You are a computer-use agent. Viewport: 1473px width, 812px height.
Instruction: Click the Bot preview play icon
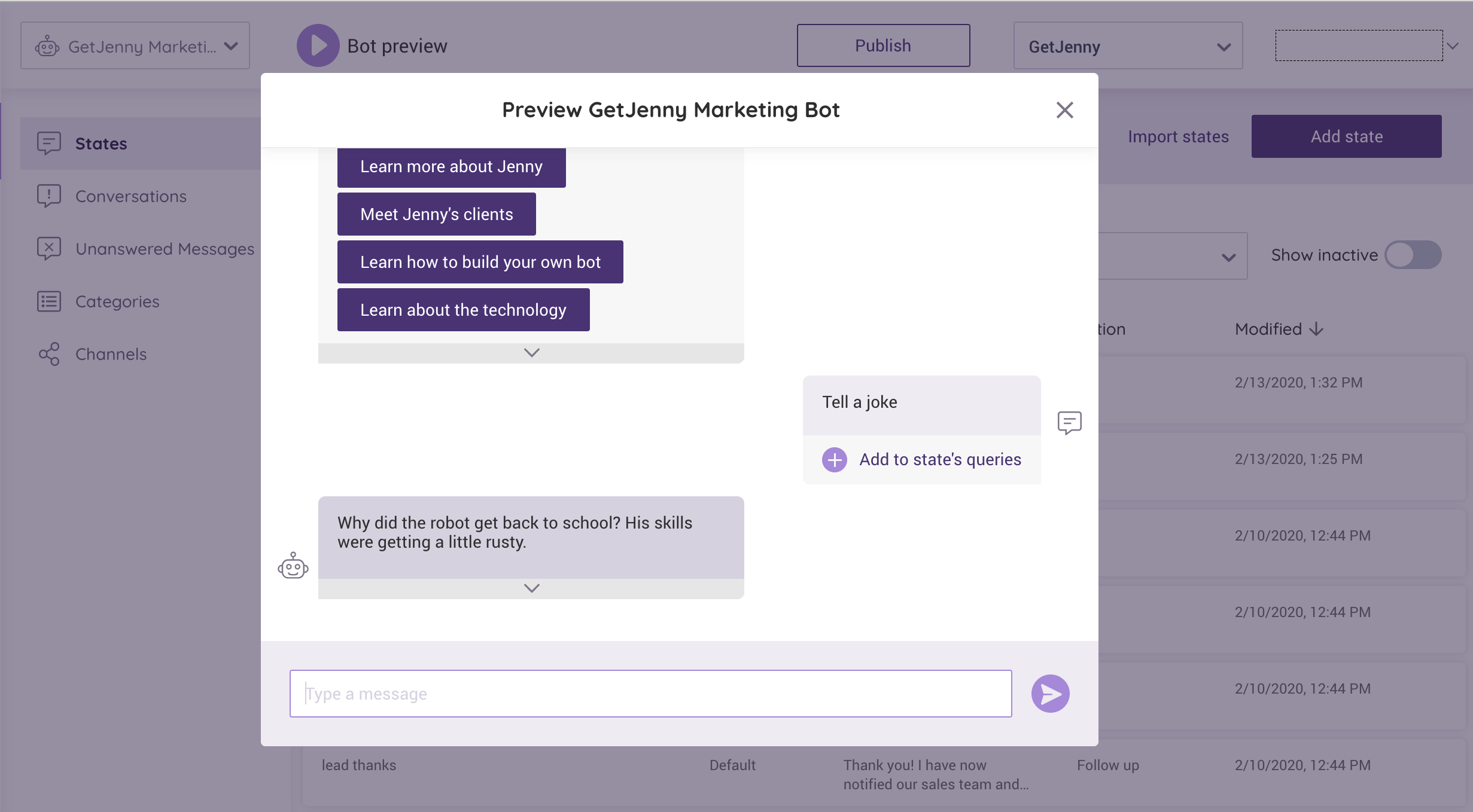click(318, 45)
